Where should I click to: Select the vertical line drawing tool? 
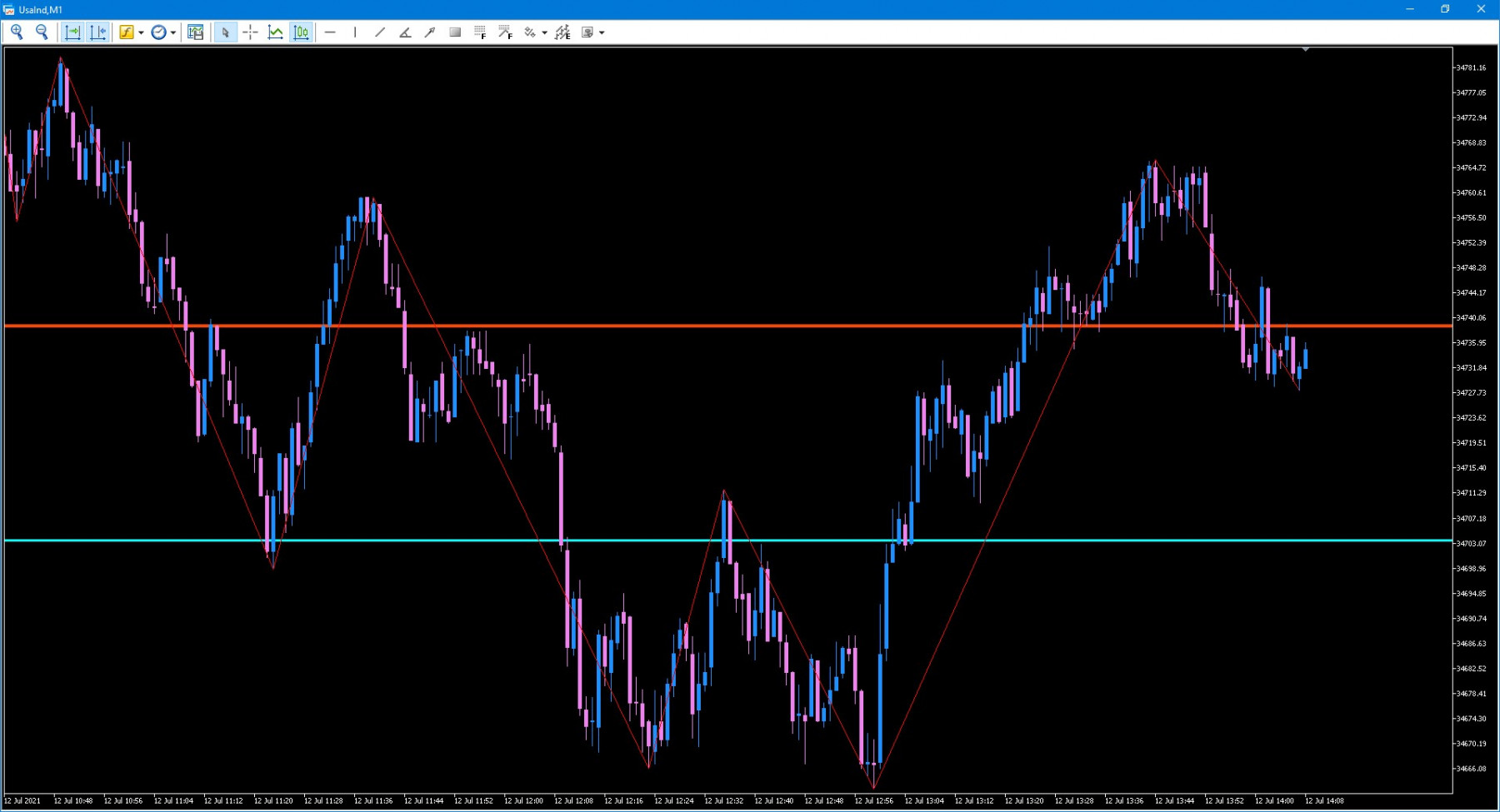pos(355,32)
